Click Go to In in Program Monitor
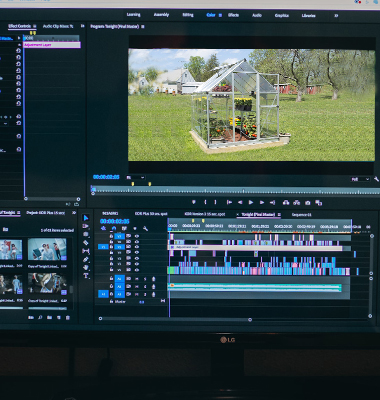The width and height of the screenshot is (380, 400). tap(229, 202)
